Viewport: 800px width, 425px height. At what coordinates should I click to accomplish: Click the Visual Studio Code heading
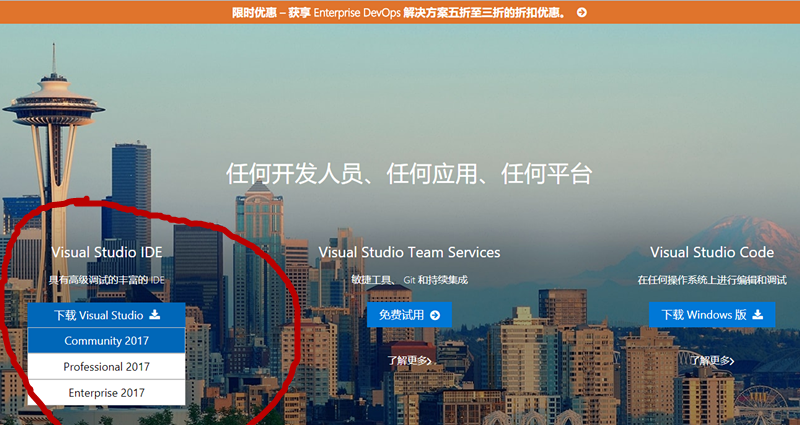[712, 252]
